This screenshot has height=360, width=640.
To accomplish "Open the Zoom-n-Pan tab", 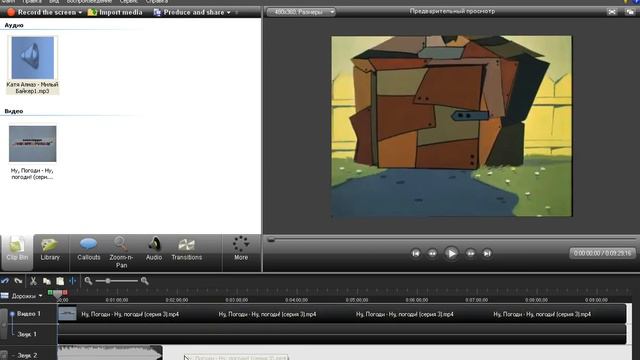I will click(121, 253).
